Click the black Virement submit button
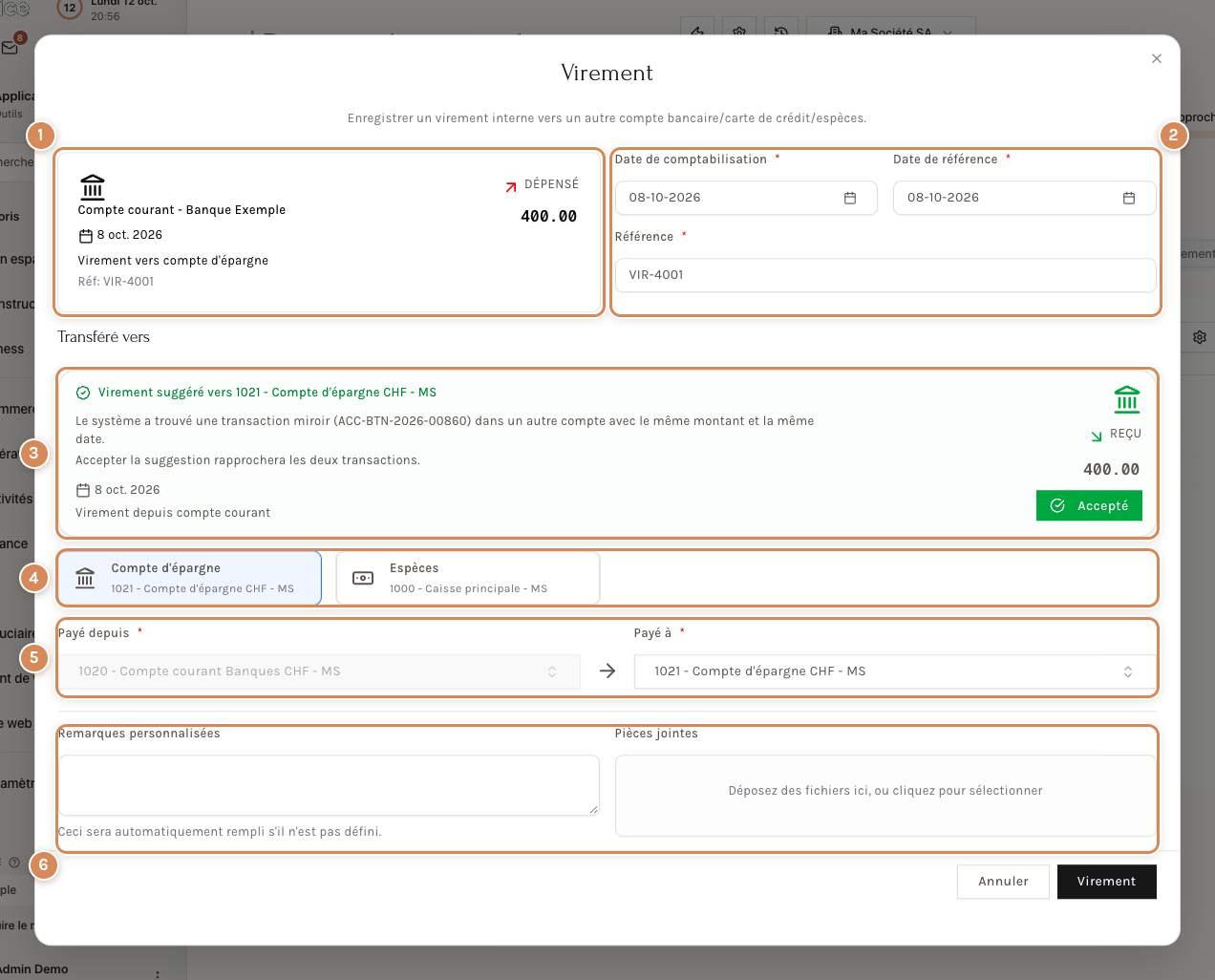This screenshot has height=980, width=1215. point(1107,882)
